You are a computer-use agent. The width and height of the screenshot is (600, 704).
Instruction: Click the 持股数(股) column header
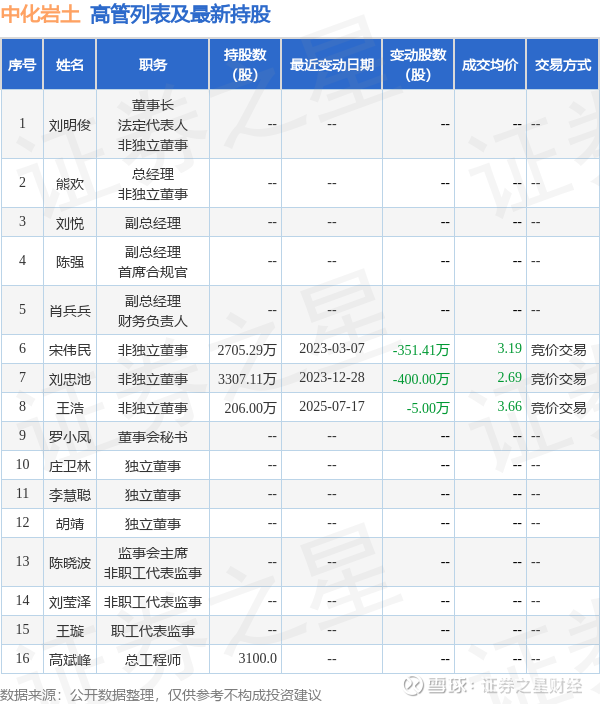click(245, 65)
